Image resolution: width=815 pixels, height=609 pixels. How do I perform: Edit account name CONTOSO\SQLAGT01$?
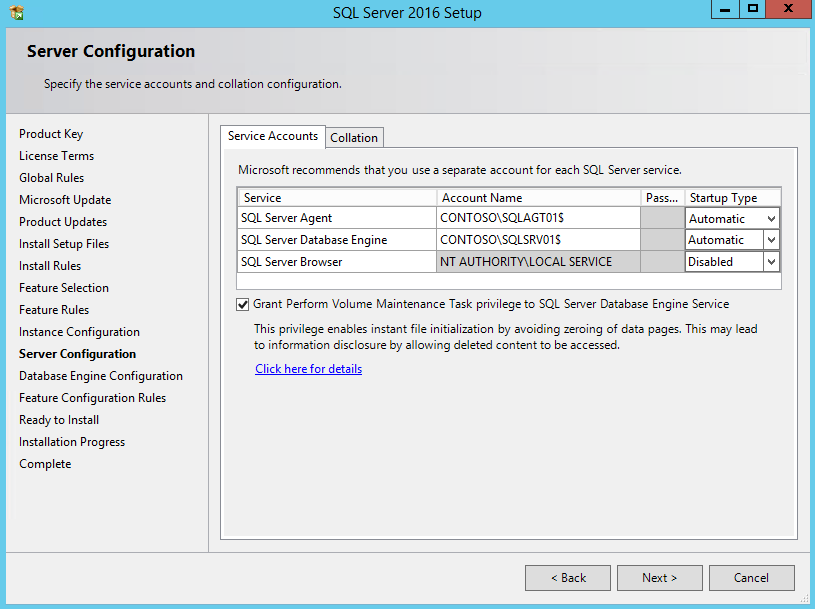coord(538,218)
